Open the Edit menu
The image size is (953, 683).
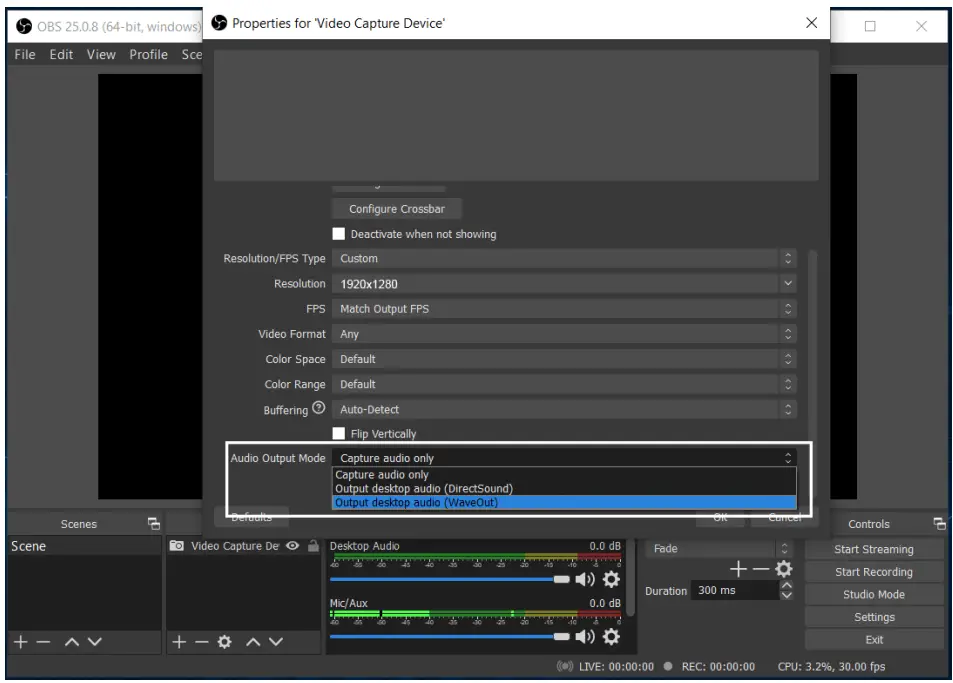(60, 55)
